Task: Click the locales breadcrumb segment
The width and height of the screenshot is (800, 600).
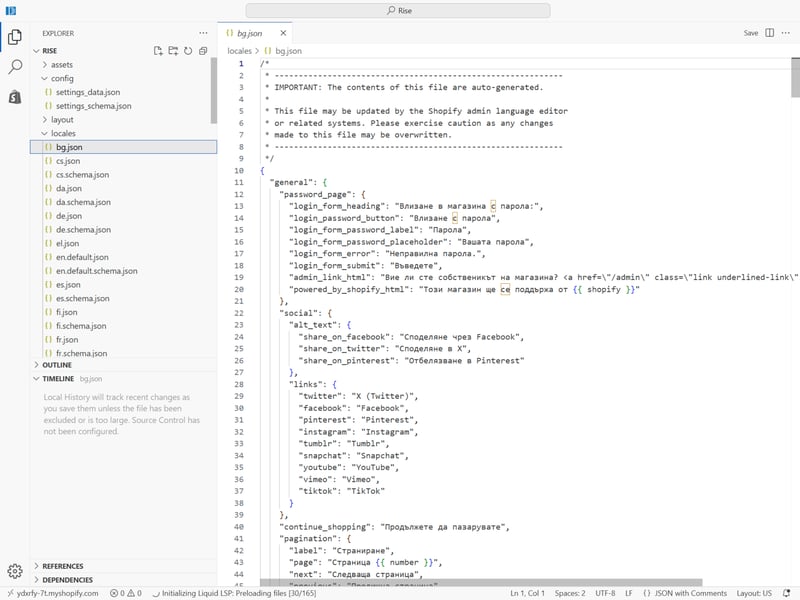Action: (x=239, y=50)
